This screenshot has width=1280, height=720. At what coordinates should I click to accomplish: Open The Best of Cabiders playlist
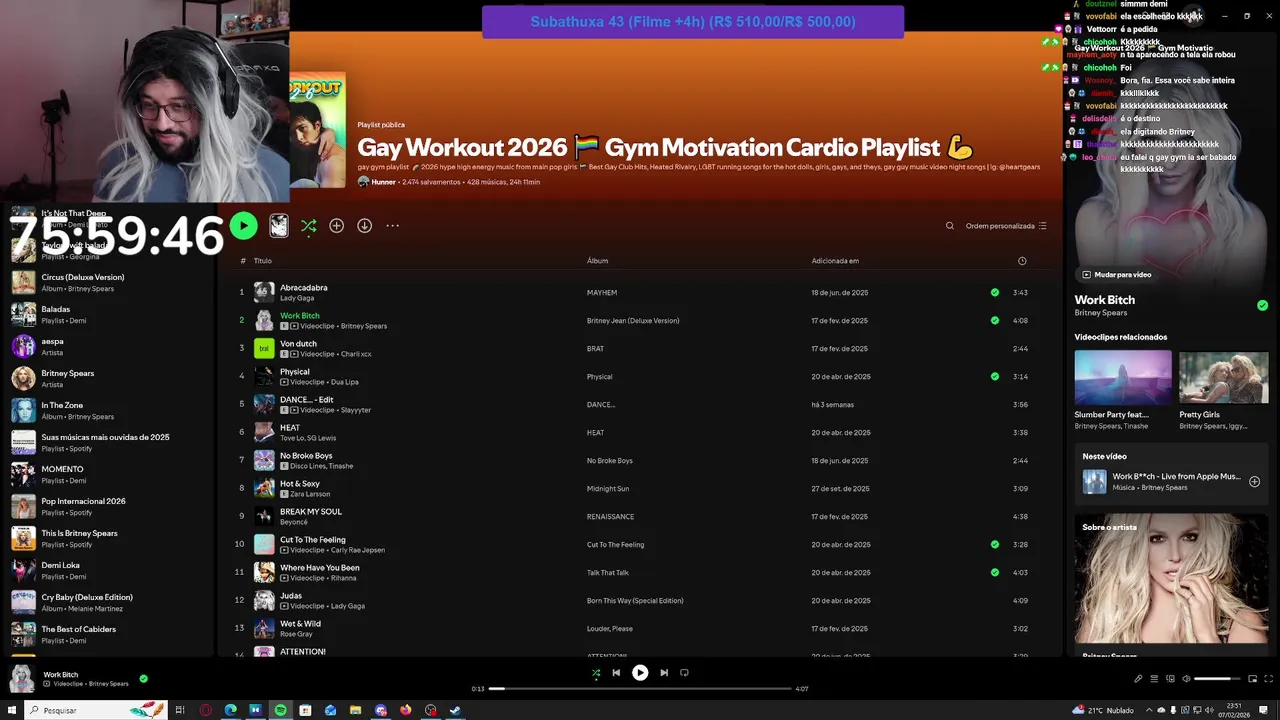coord(110,634)
